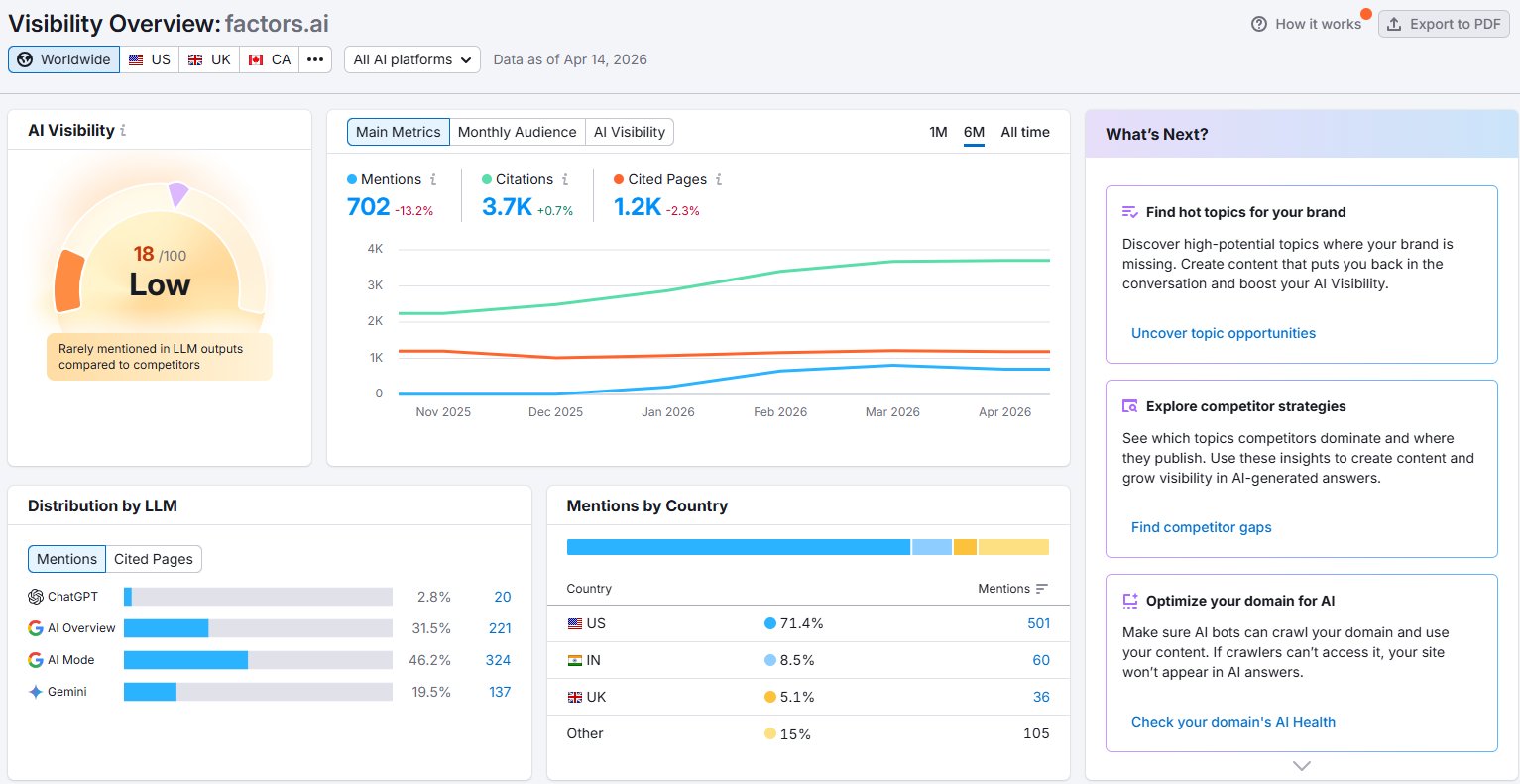Open the All AI platforms dropdown

click(412, 59)
